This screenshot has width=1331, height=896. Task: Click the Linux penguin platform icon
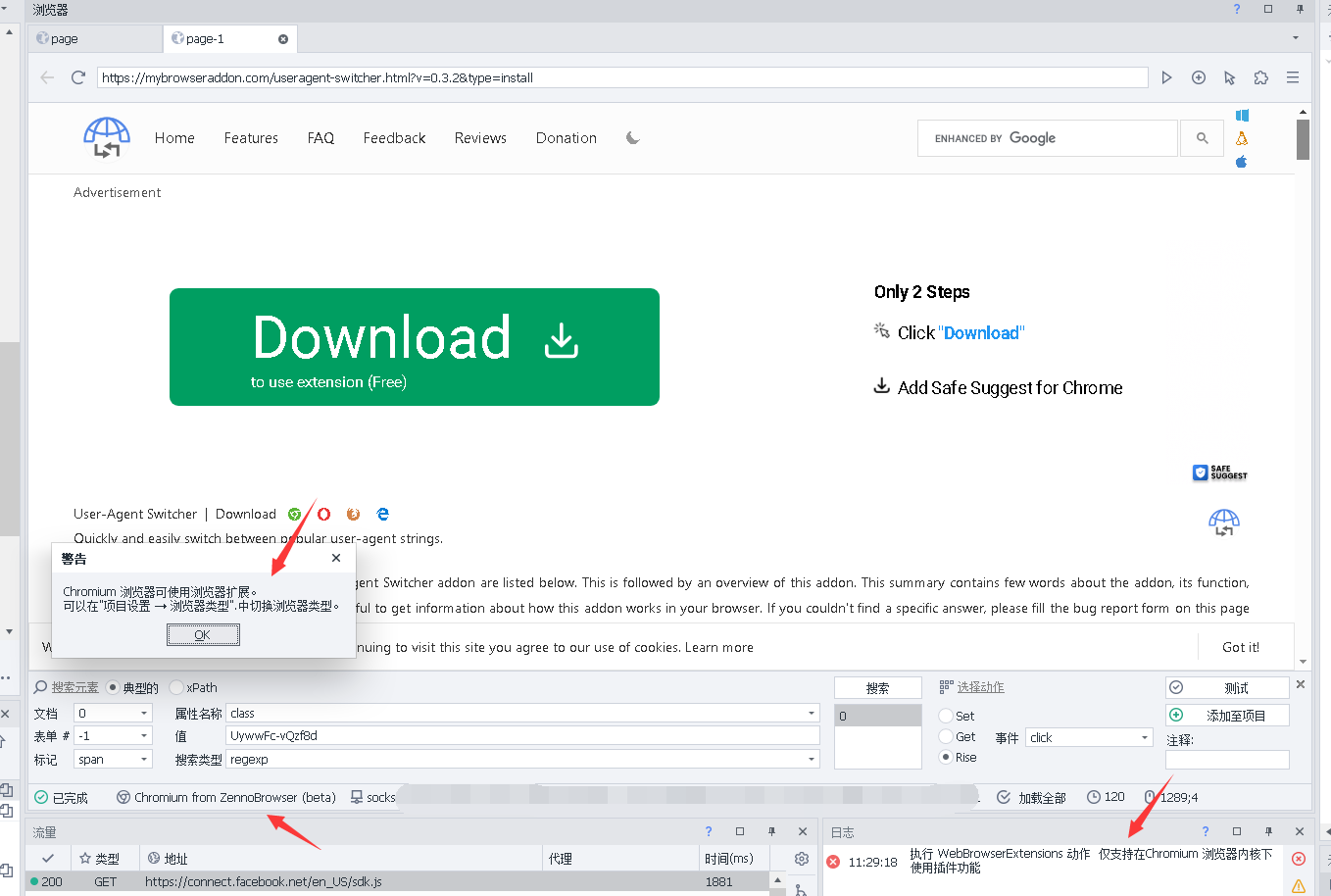click(x=1242, y=138)
